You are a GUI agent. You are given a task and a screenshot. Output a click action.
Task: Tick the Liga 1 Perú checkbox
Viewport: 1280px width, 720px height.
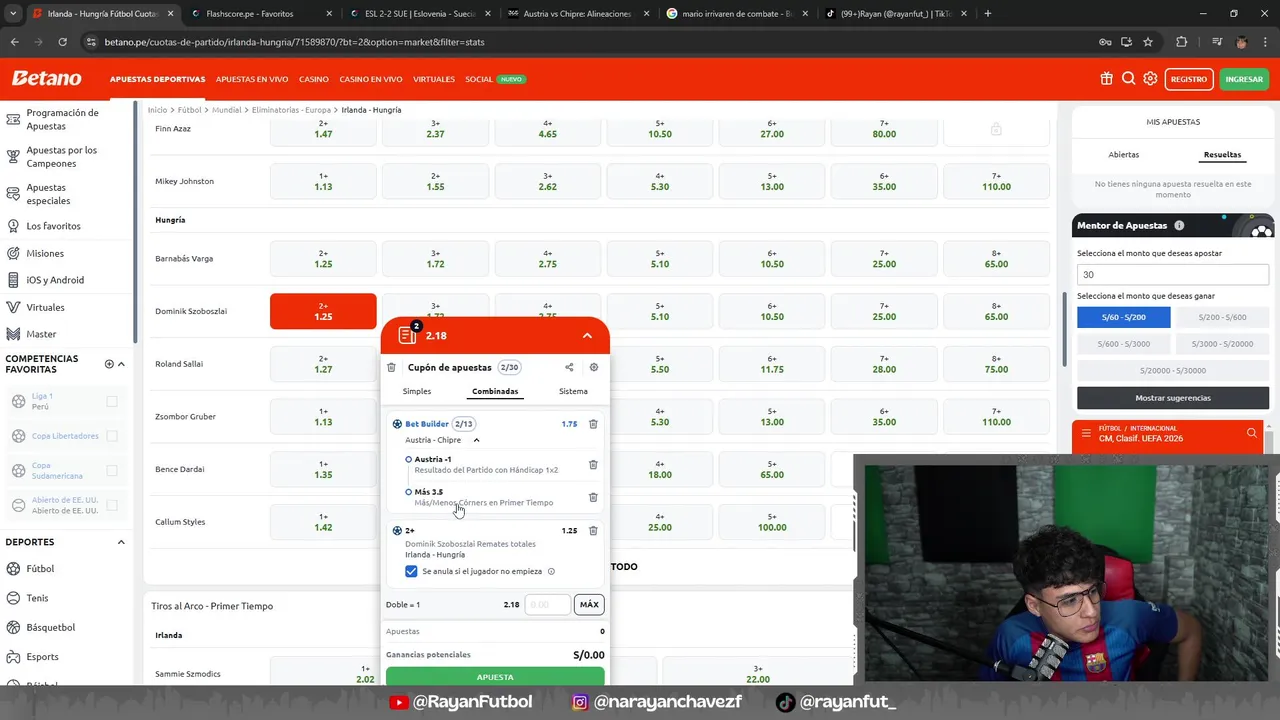(x=112, y=401)
